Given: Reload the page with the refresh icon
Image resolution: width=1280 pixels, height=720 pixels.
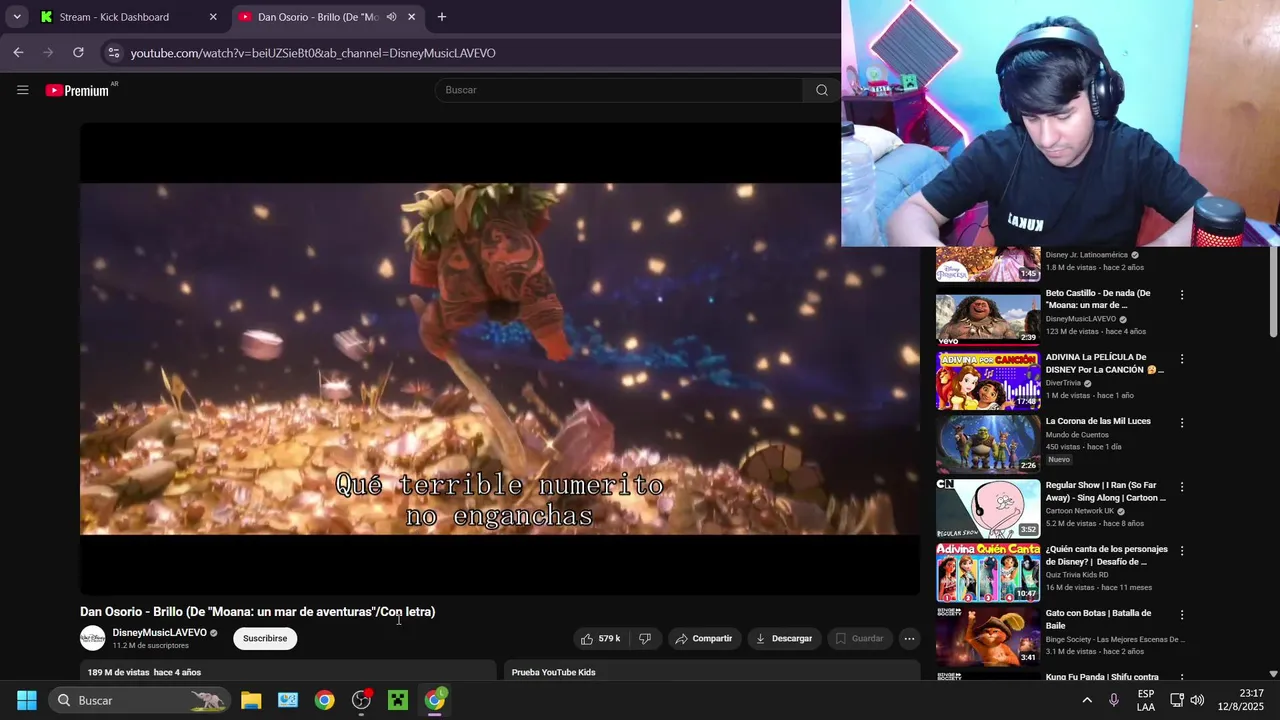Looking at the screenshot, I should pos(78,52).
